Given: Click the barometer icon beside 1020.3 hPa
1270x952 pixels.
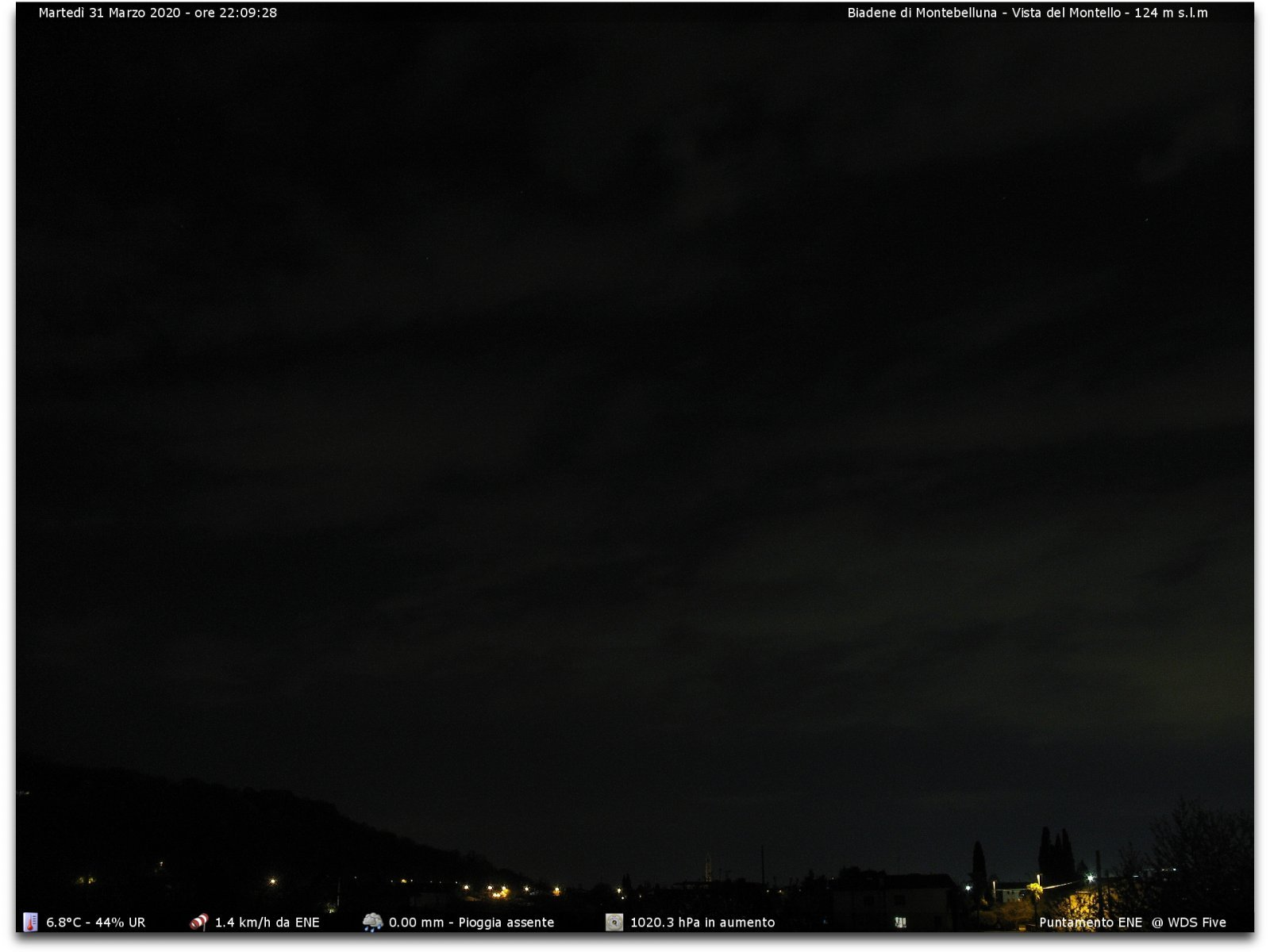Looking at the screenshot, I should 614,922.
